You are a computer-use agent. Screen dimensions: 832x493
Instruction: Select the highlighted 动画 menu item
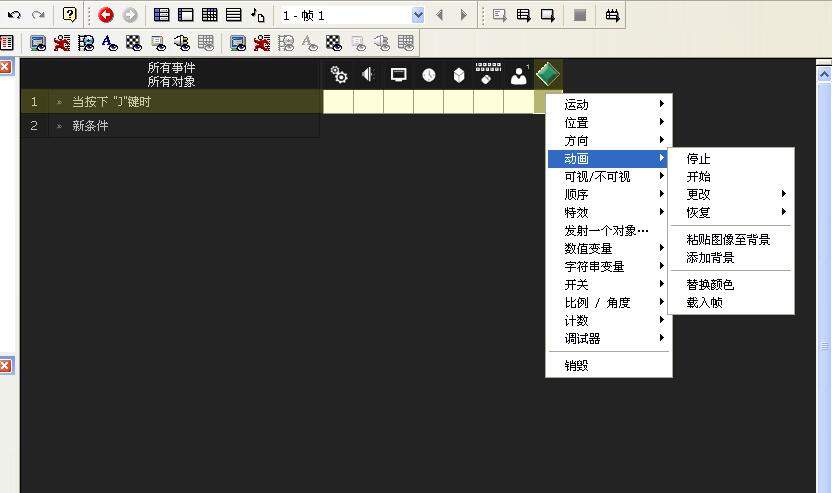point(610,159)
